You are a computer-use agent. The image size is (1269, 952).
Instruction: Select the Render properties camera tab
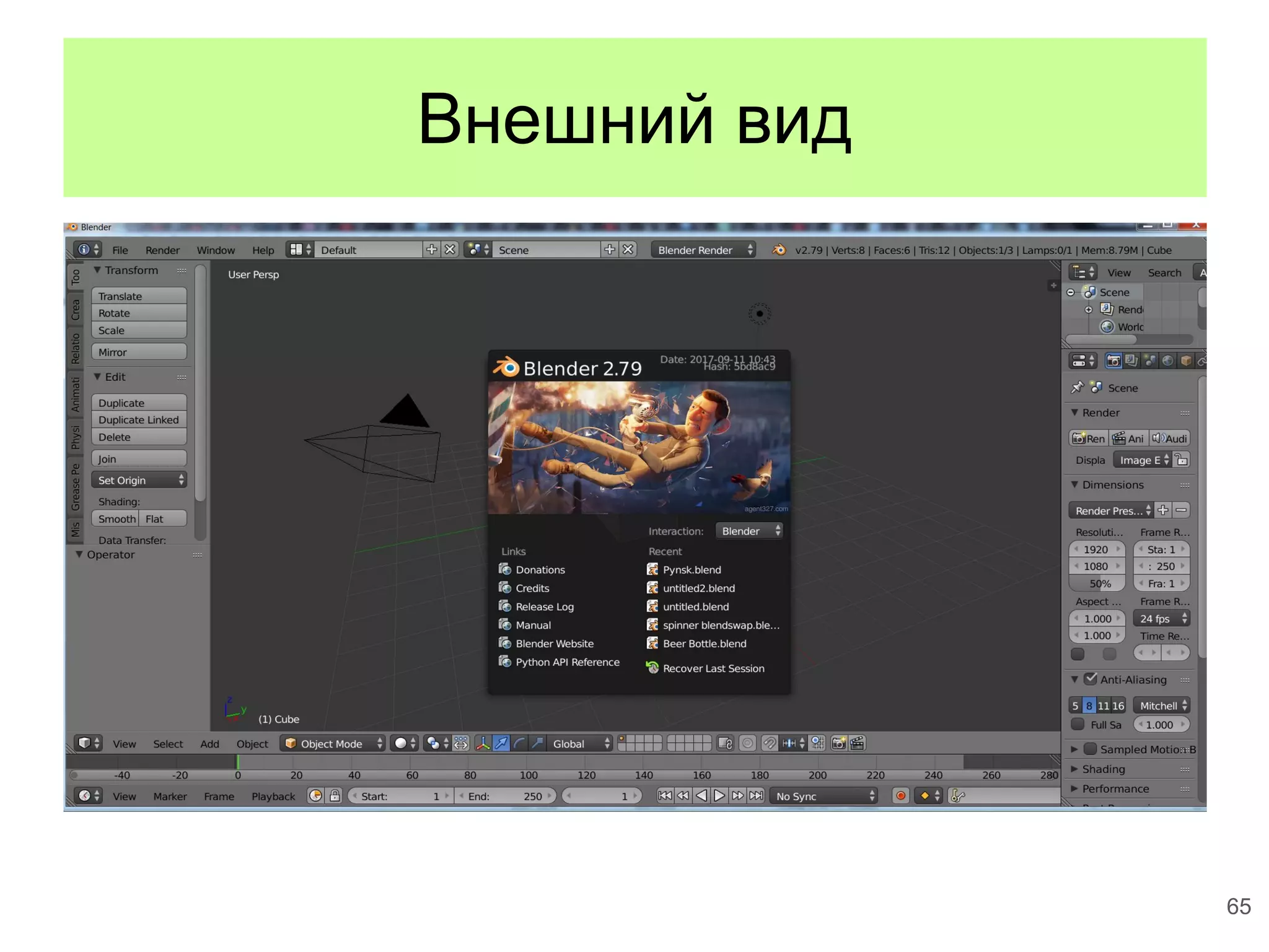point(1113,360)
